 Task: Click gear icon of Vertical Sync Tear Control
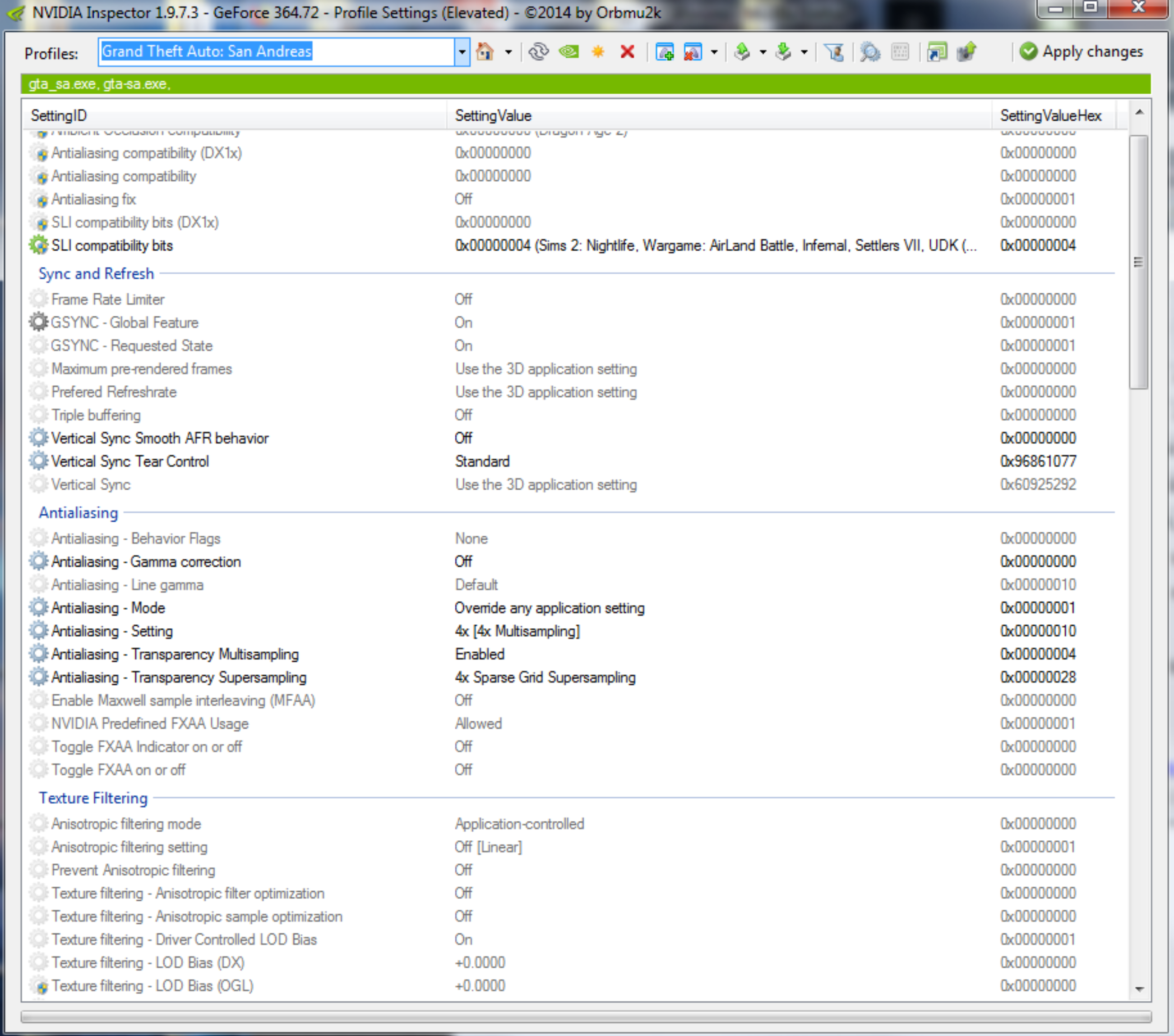coord(38,461)
